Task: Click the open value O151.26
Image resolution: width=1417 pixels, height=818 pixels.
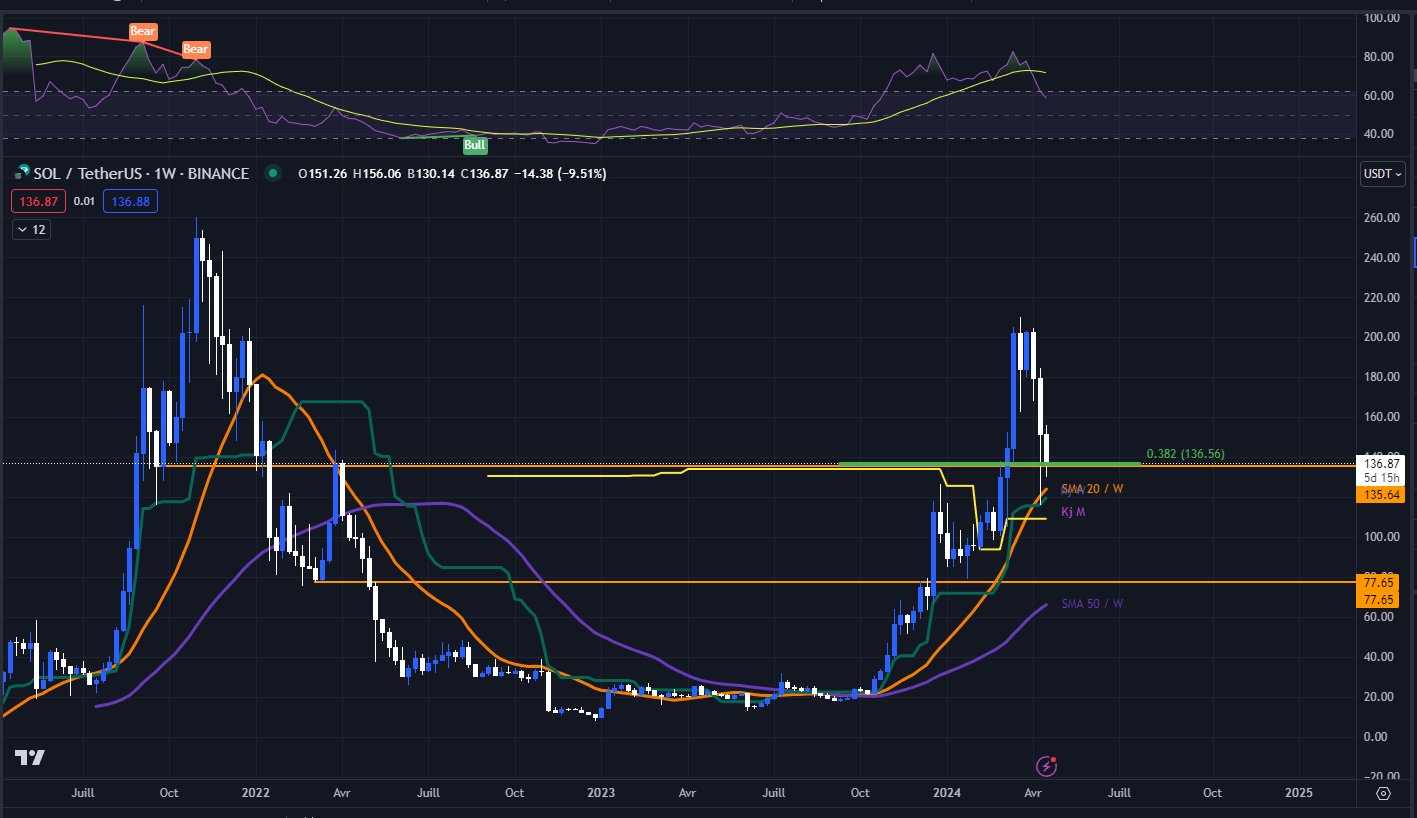Action: pos(321,174)
